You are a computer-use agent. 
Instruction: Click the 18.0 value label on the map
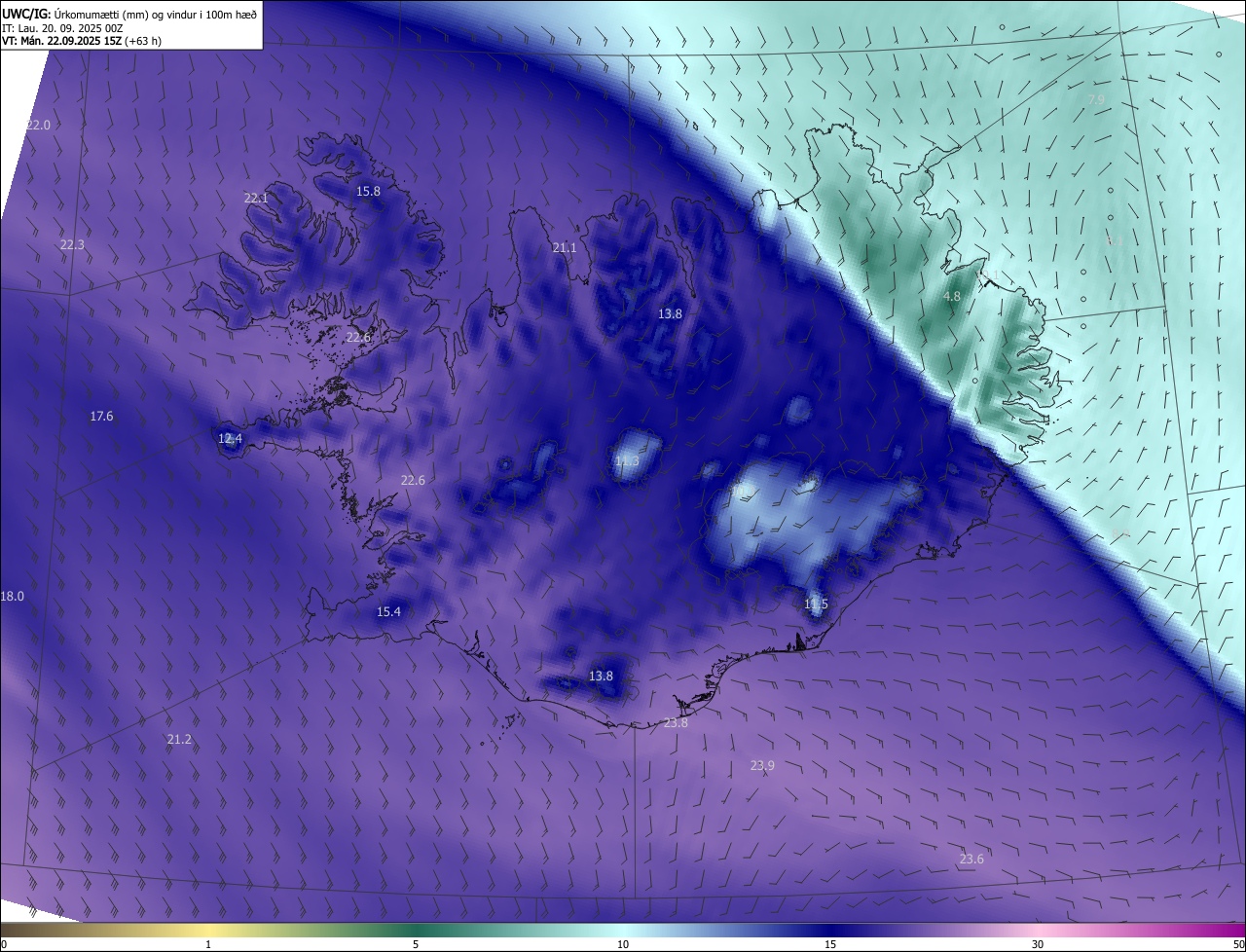[x=12, y=596]
